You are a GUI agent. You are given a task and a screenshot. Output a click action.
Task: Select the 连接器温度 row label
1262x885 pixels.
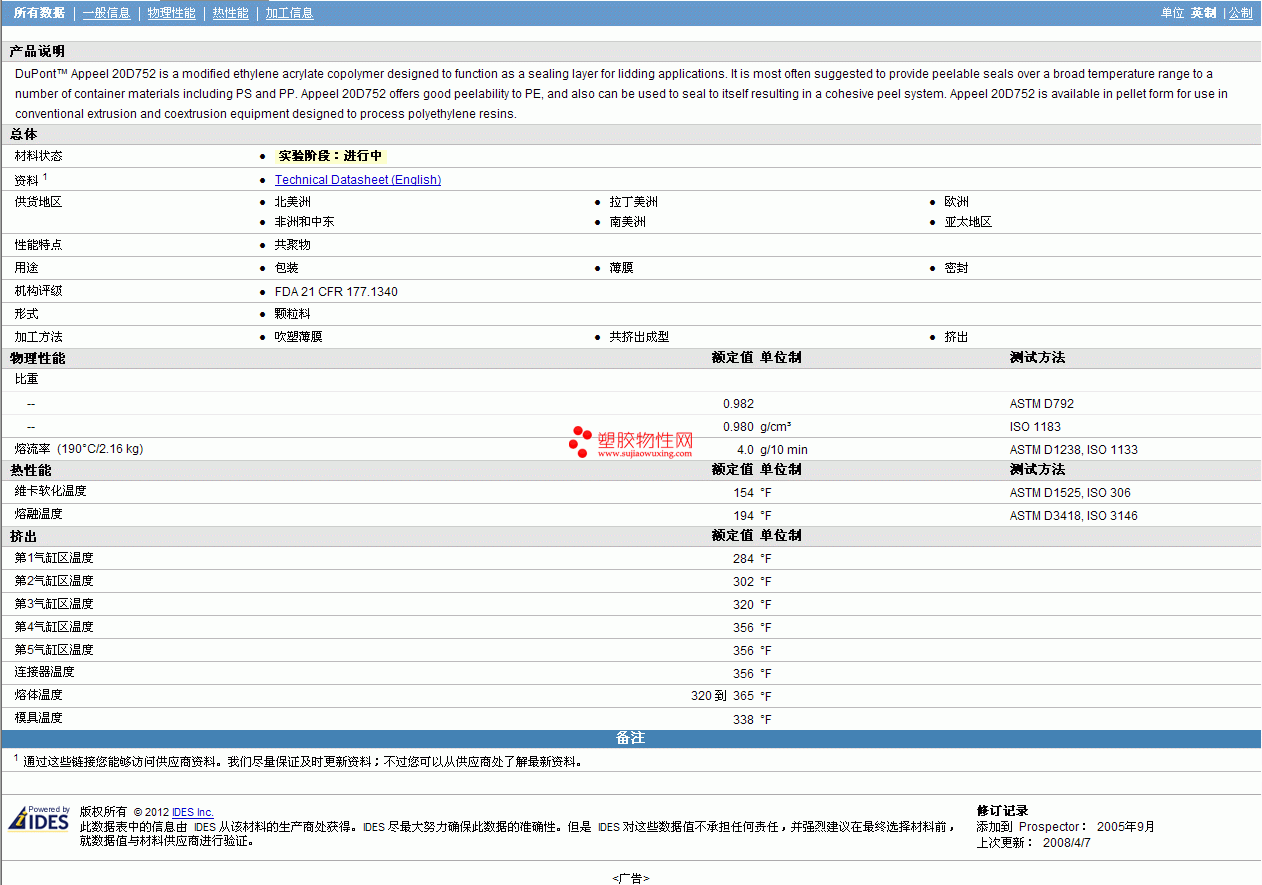click(x=44, y=672)
